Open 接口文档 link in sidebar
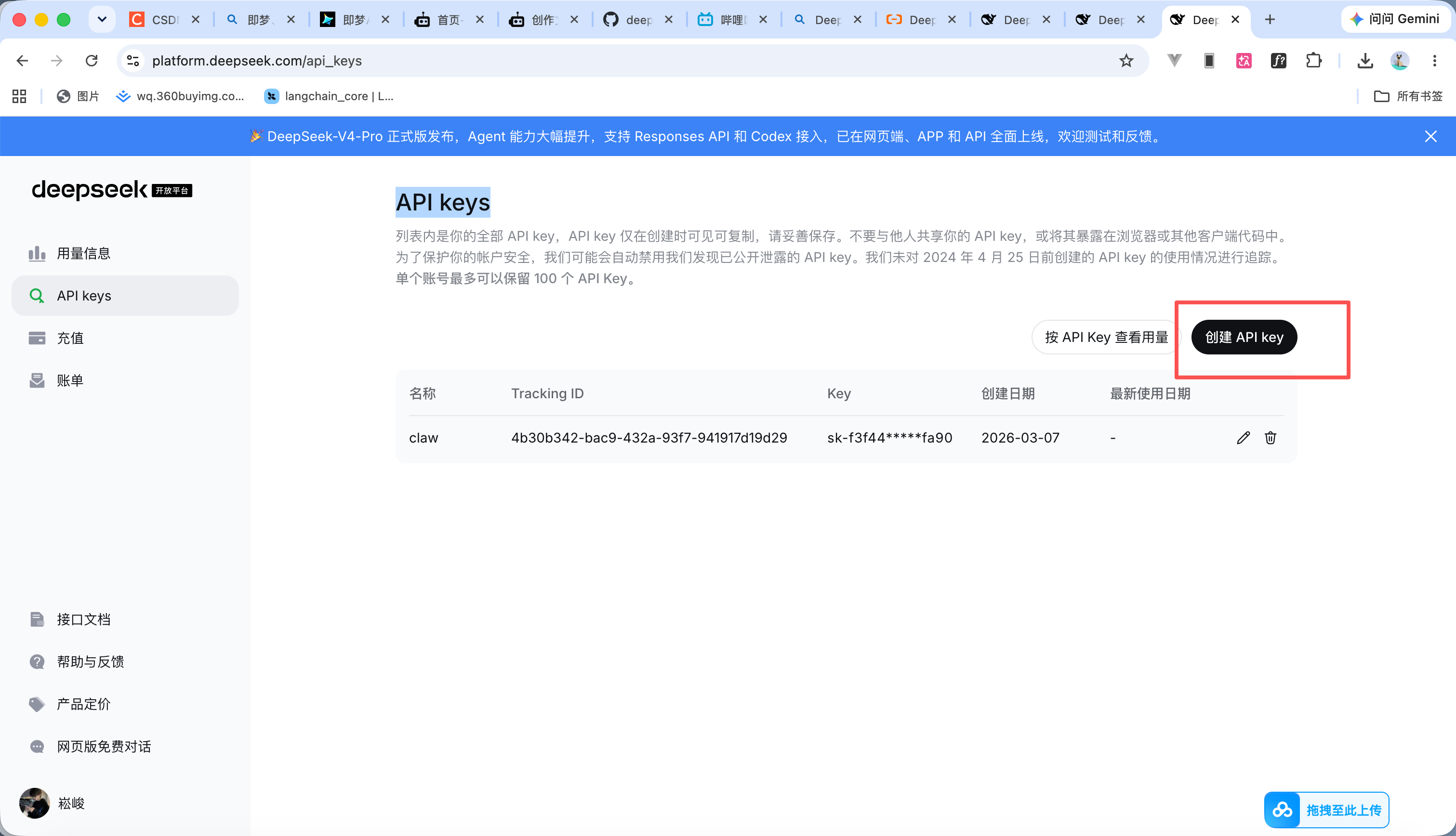The width and height of the screenshot is (1456, 836). click(x=125, y=619)
